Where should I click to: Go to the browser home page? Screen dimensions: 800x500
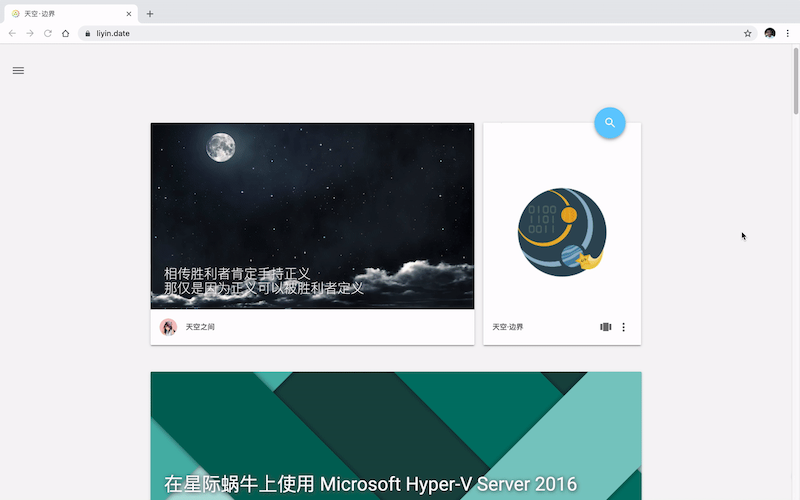click(65, 33)
